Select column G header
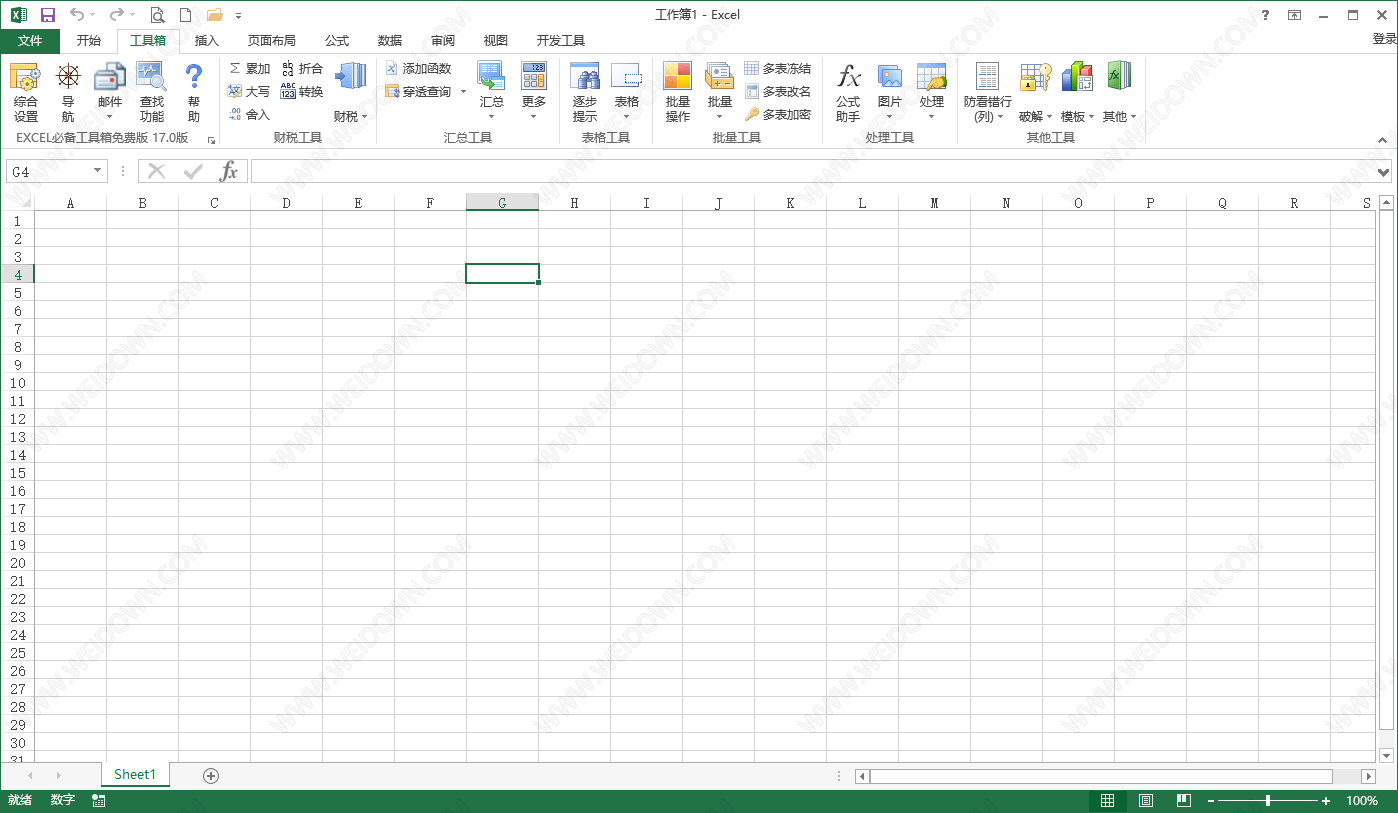1398x813 pixels. [502, 203]
